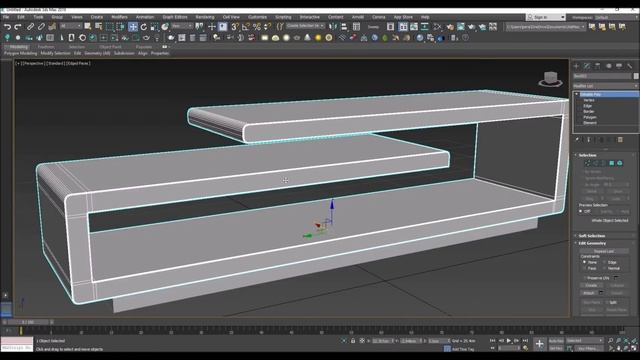Toggle 3D Snaps icon

(235, 27)
